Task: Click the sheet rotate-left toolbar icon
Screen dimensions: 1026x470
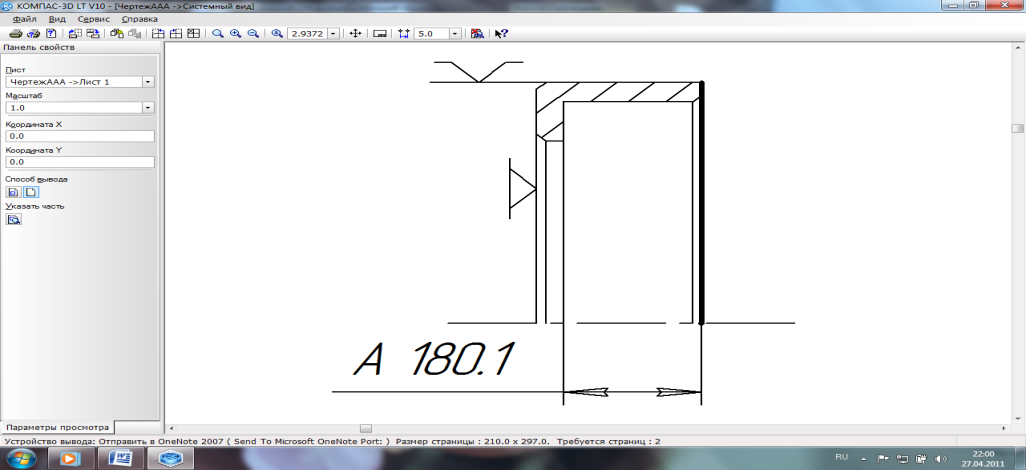Action: coord(75,33)
